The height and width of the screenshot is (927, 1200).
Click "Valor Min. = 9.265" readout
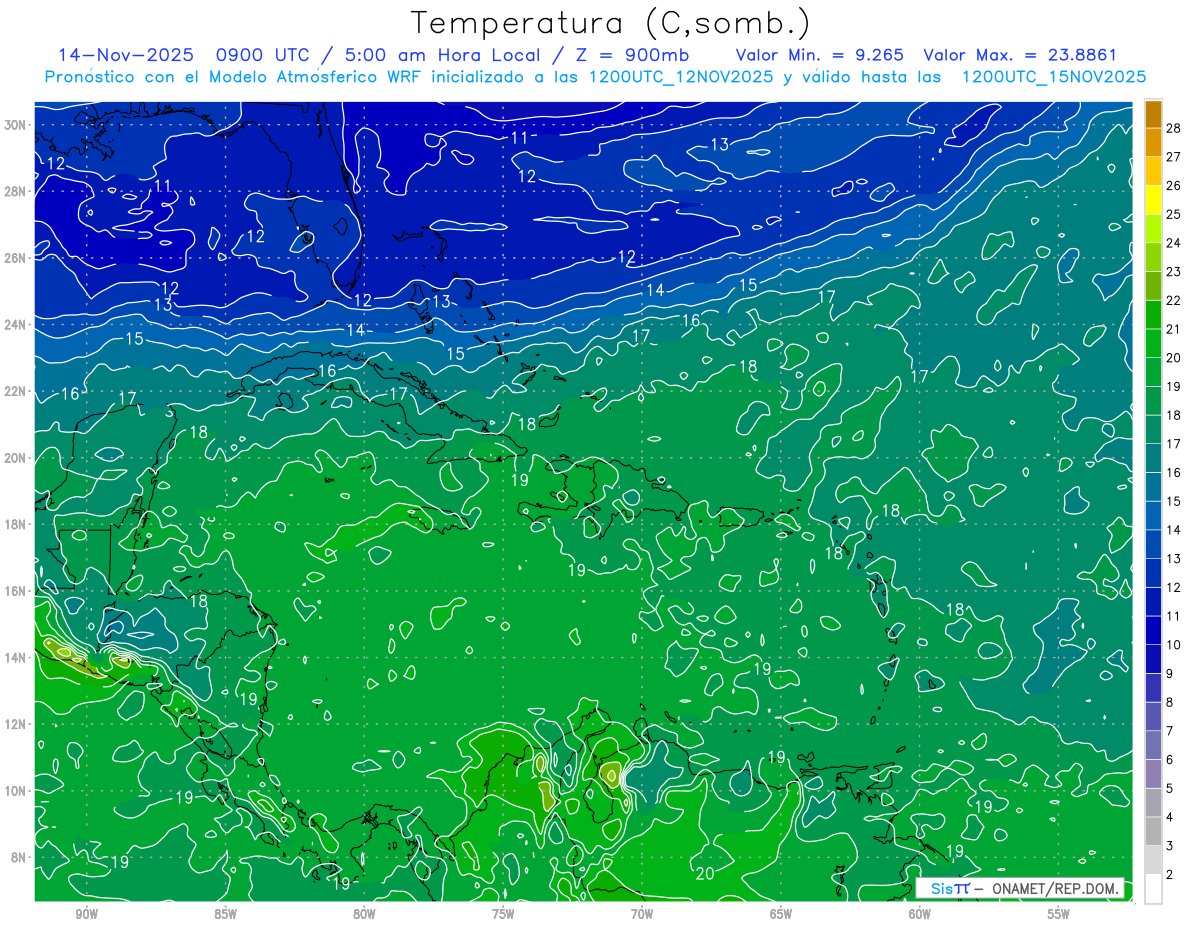click(x=821, y=55)
